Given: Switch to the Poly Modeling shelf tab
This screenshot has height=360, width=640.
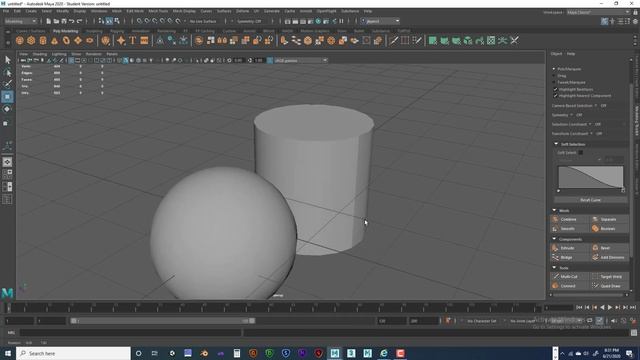Looking at the screenshot, I should pos(65,31).
